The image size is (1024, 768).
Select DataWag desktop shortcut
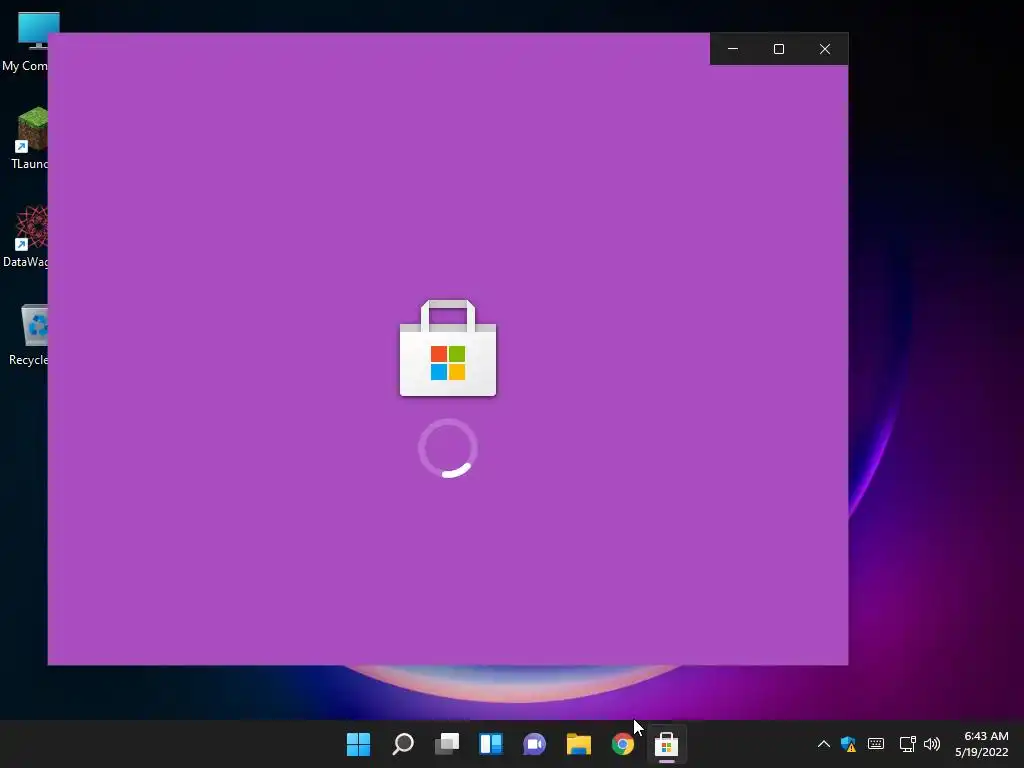coord(26,236)
